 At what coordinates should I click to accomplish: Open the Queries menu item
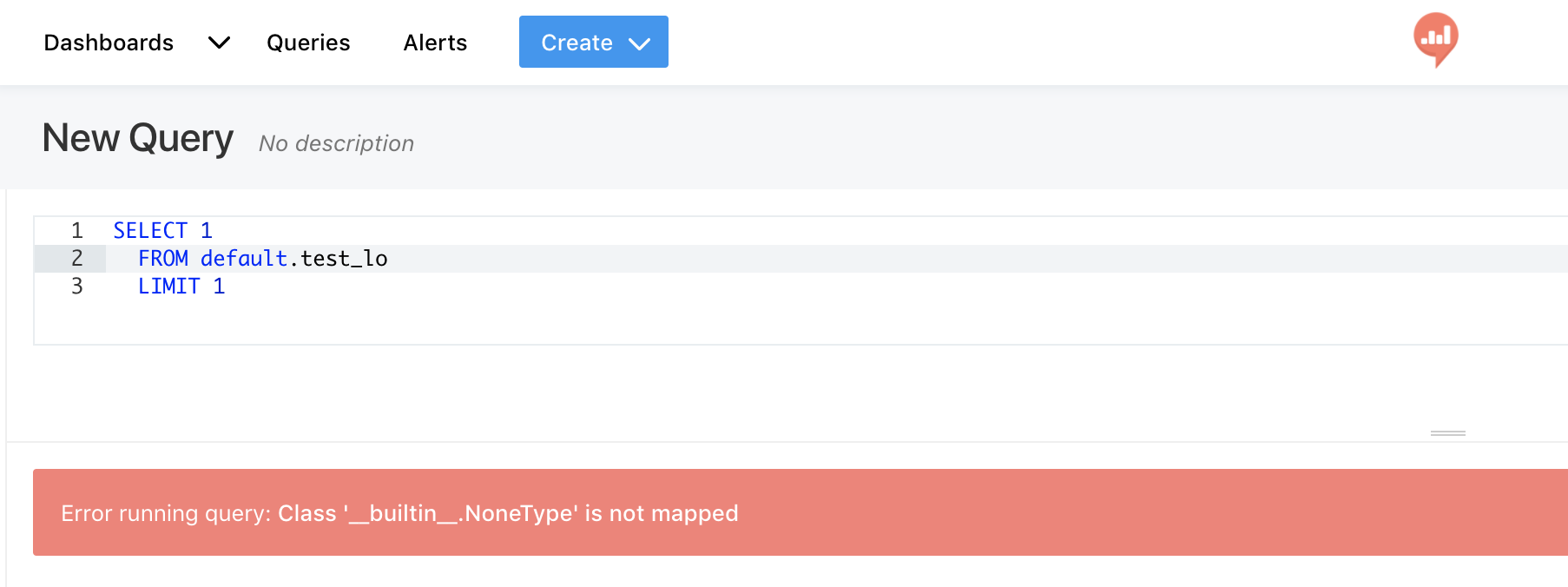[x=308, y=42]
